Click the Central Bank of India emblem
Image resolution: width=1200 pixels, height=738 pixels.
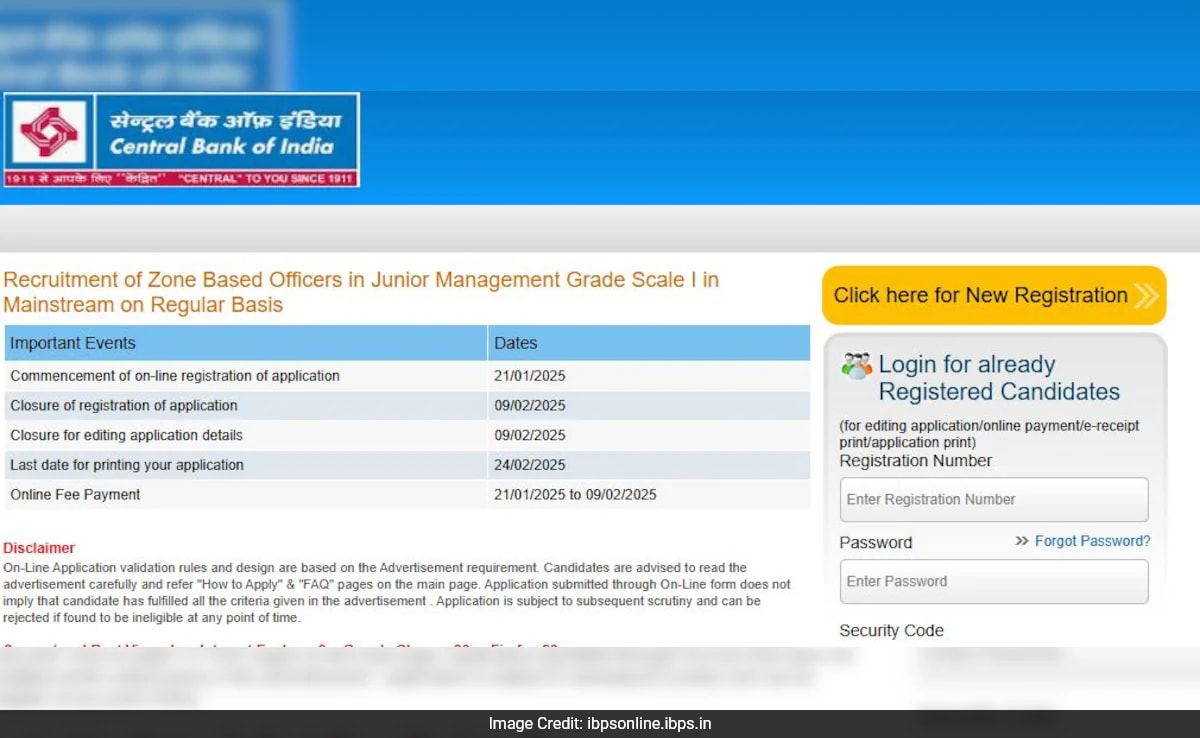coord(49,133)
